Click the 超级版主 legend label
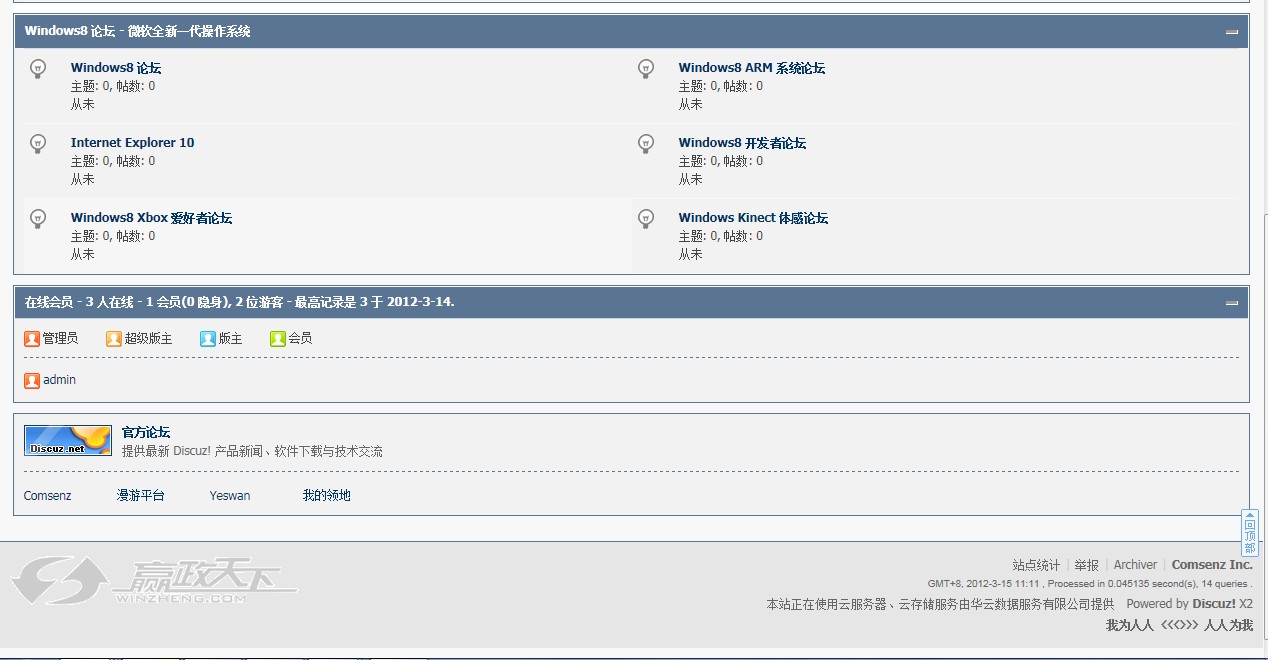This screenshot has width=1268, height=660. click(x=148, y=339)
